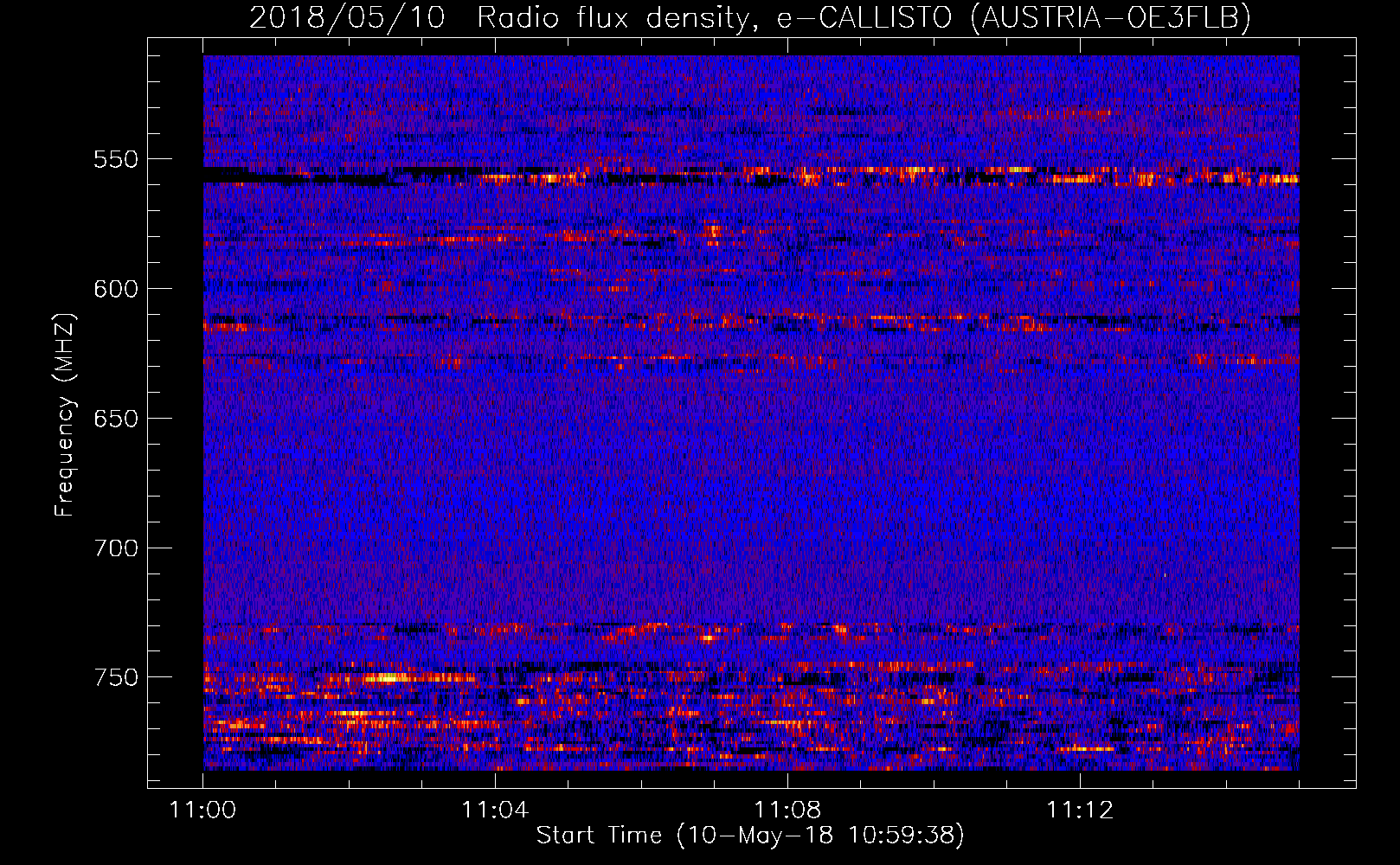Click the plot title showing date 2018/05/10
The width and height of the screenshot is (1400, 865).
pos(750,18)
